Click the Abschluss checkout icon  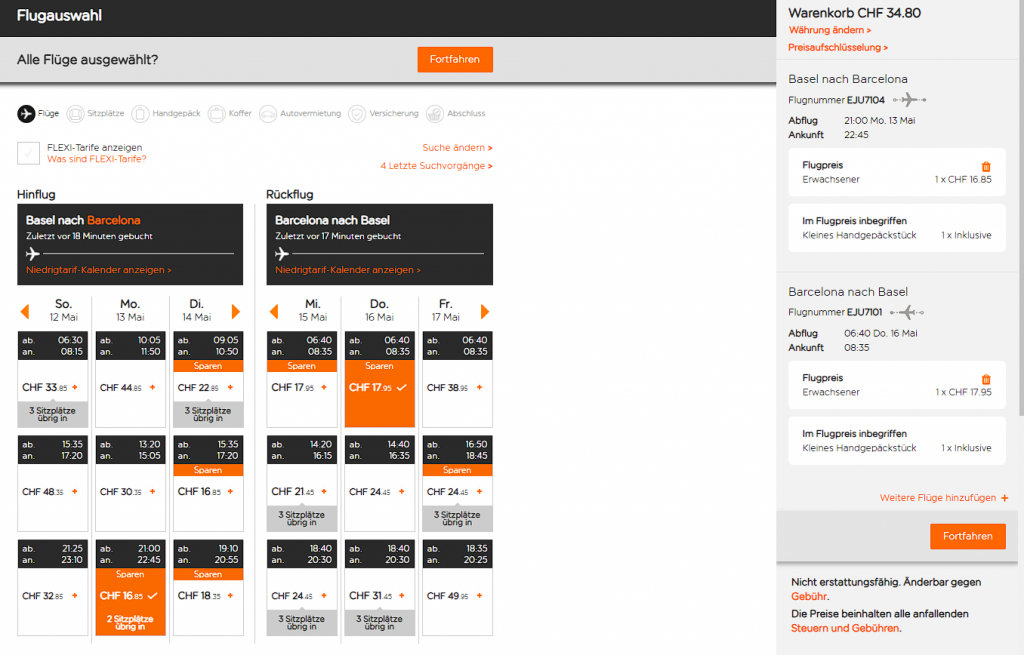(434, 114)
